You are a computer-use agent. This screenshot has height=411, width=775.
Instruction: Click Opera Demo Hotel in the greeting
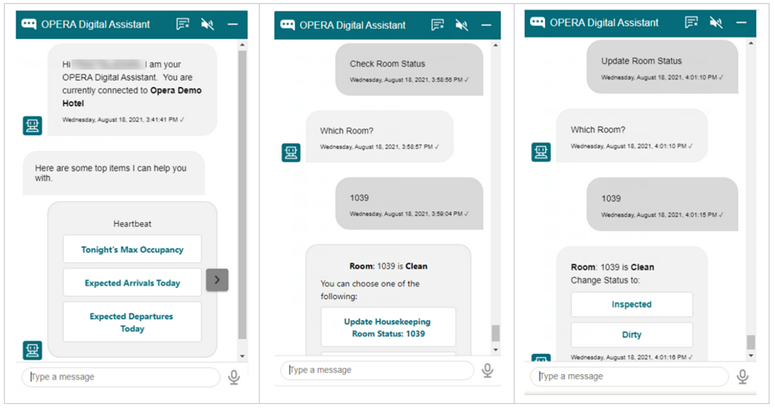[x=132, y=97]
